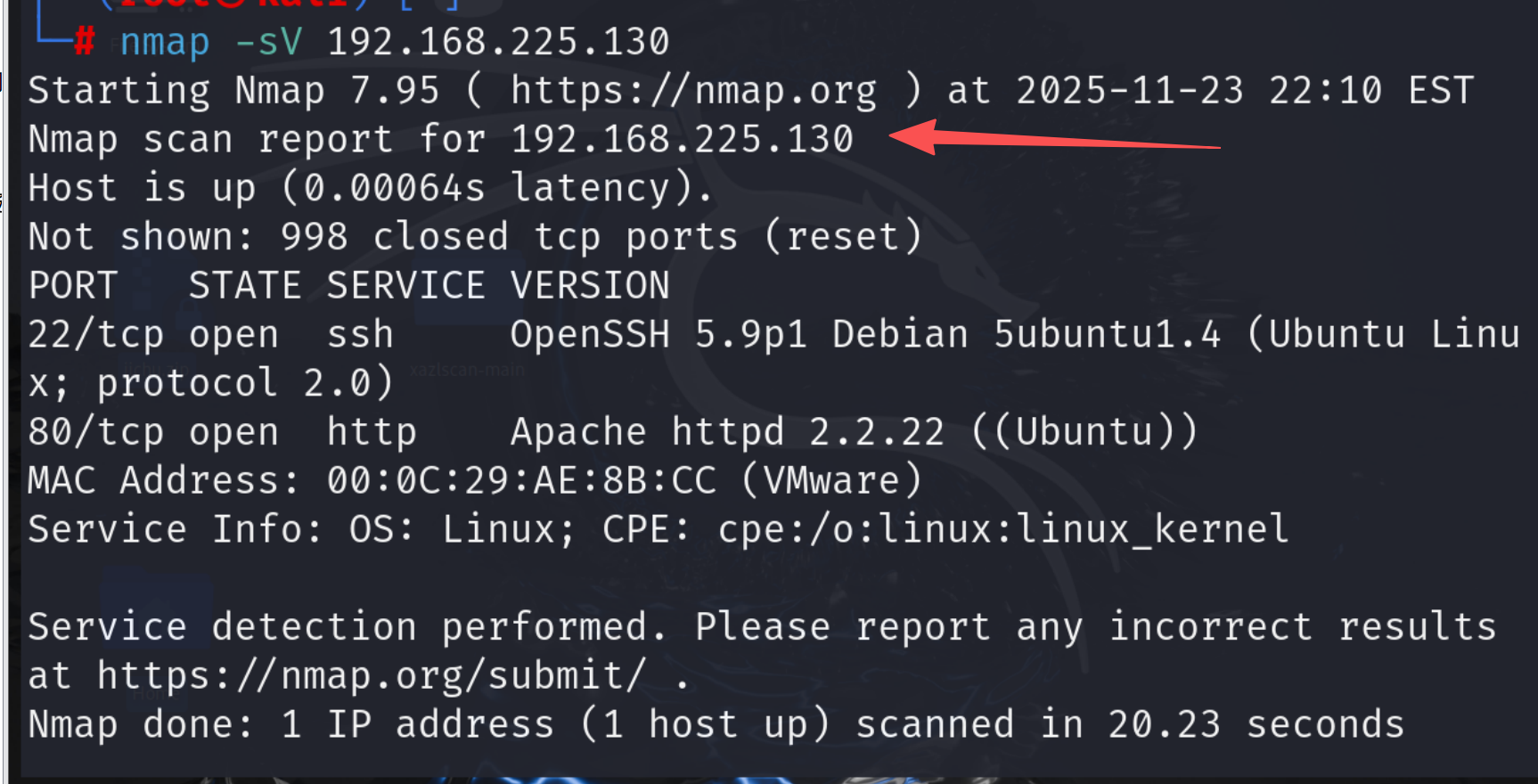Screen dimensions: 1538x784
Task: Click the PORT column header
Action: pos(73,286)
